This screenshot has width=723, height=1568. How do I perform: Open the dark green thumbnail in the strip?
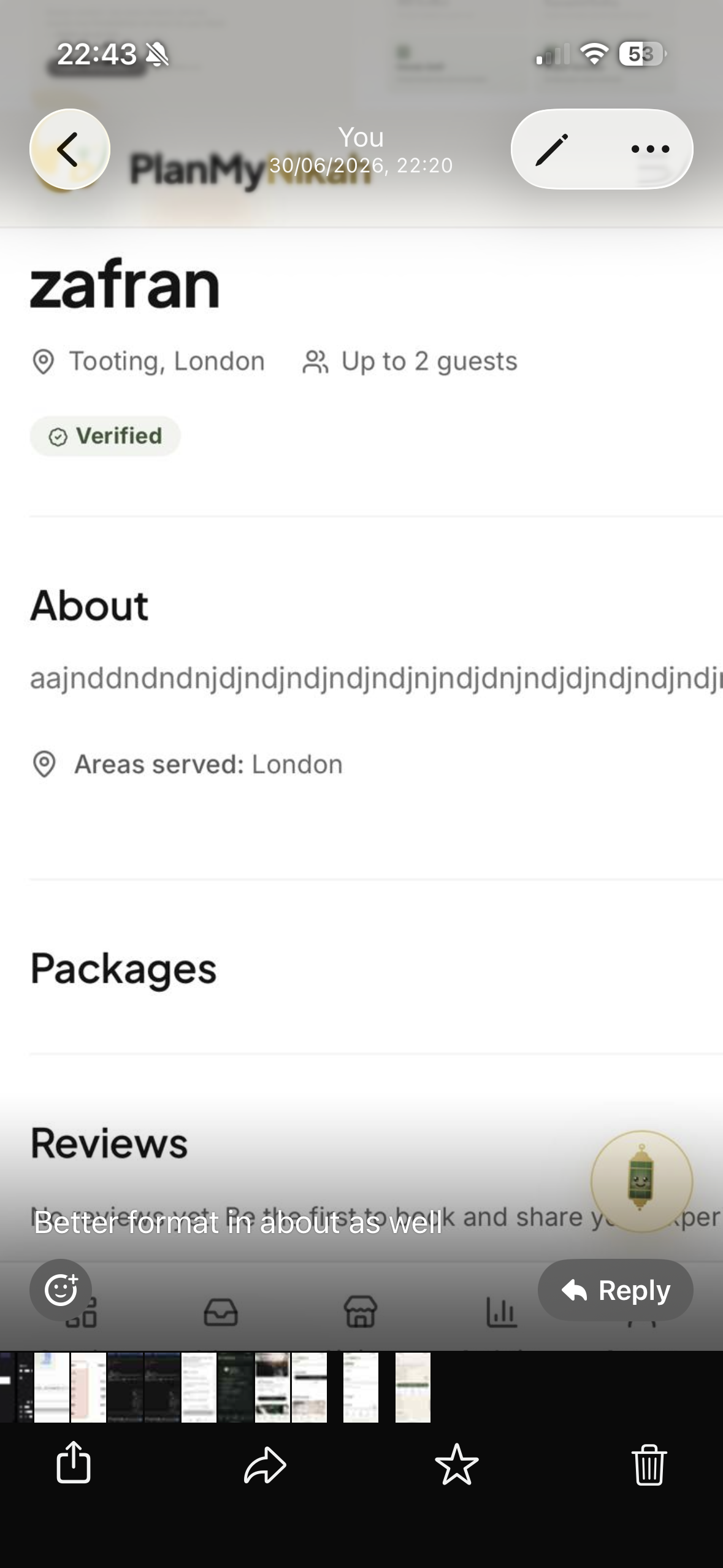coord(235,1387)
